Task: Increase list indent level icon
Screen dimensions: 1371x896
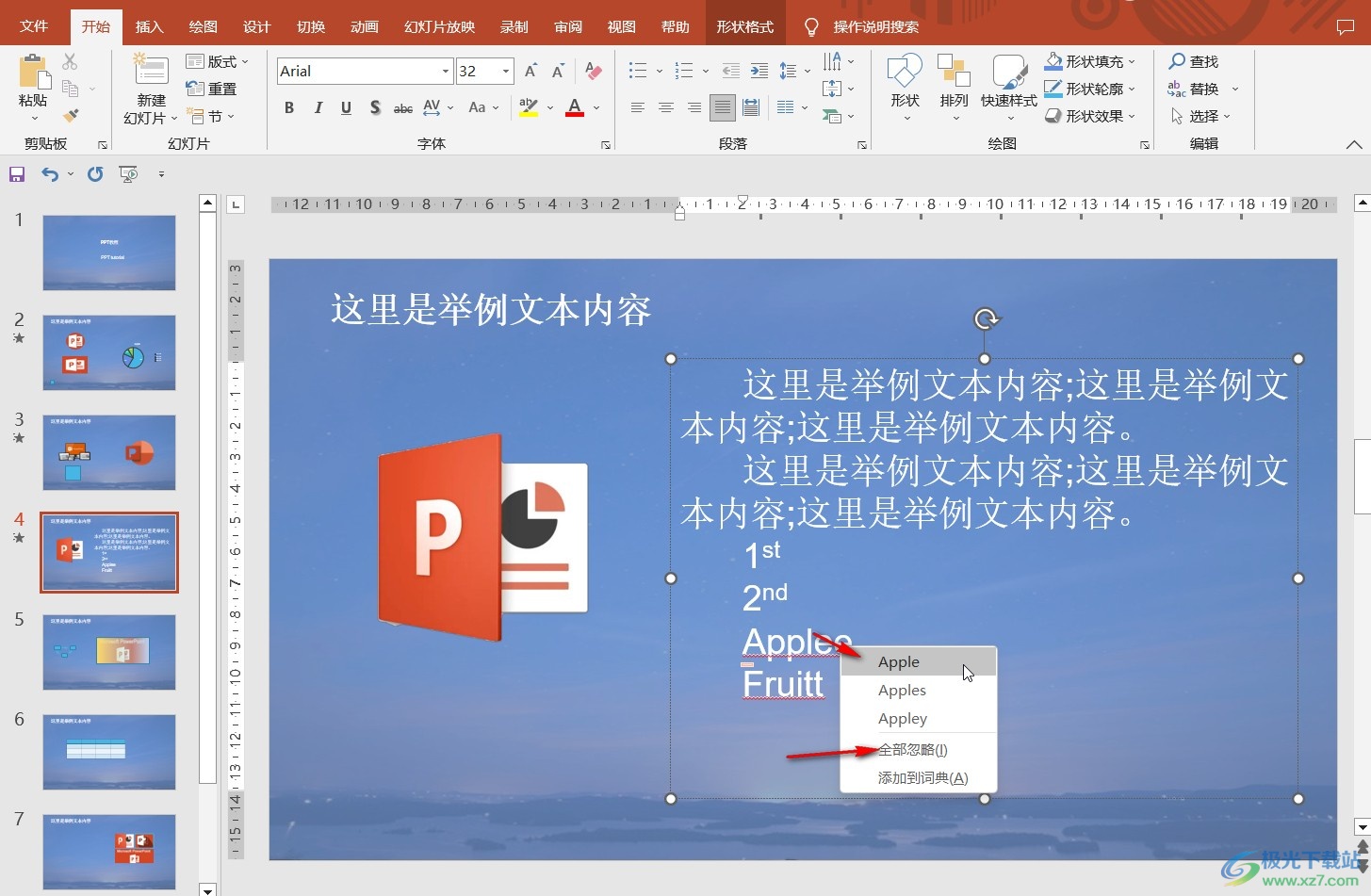Action: point(759,71)
